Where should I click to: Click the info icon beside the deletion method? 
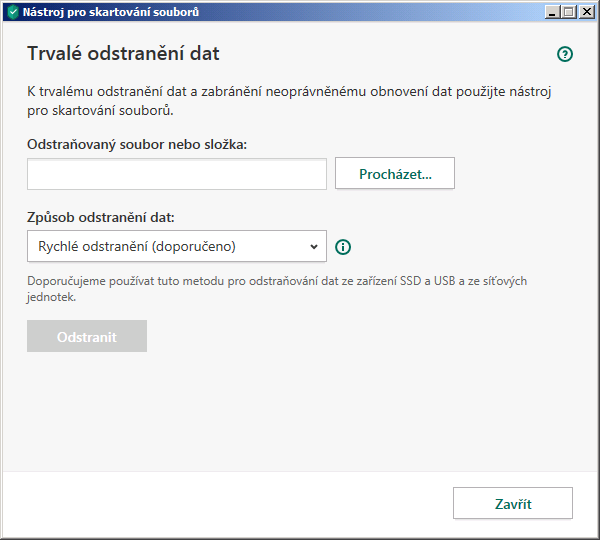tap(343, 247)
